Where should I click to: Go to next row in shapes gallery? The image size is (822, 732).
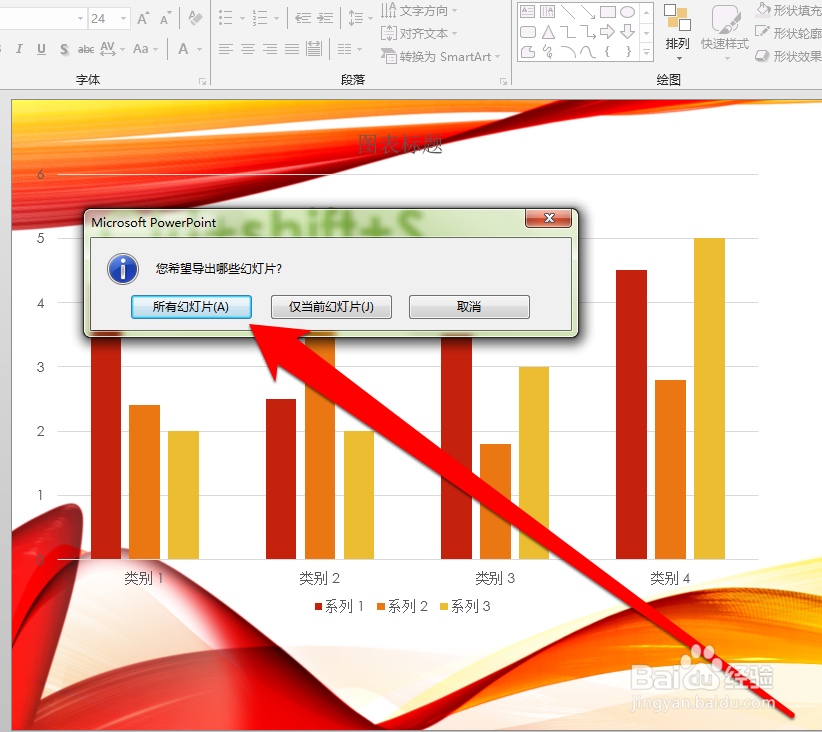click(646, 33)
